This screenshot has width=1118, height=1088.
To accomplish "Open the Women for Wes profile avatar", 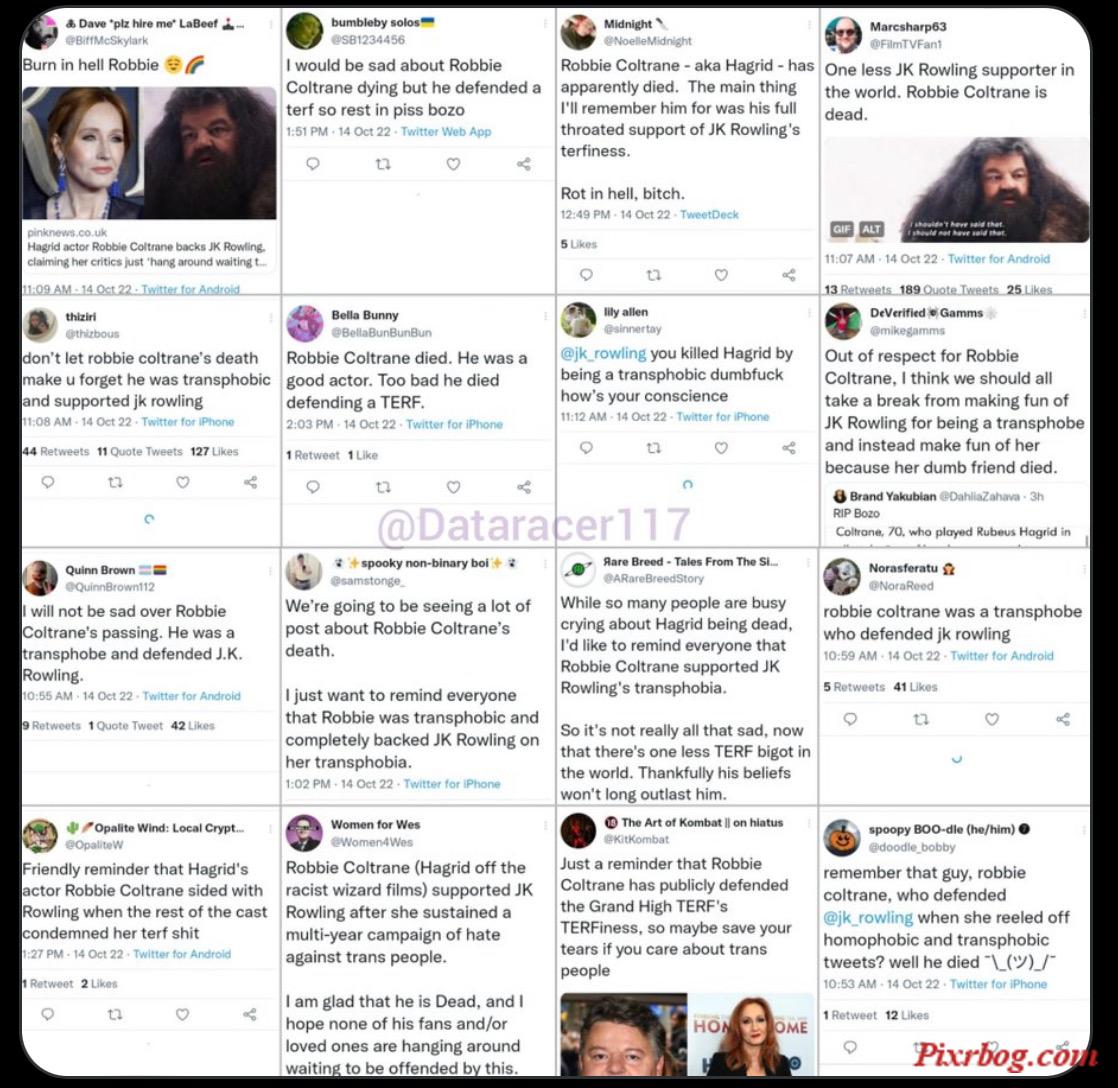I will (x=304, y=833).
